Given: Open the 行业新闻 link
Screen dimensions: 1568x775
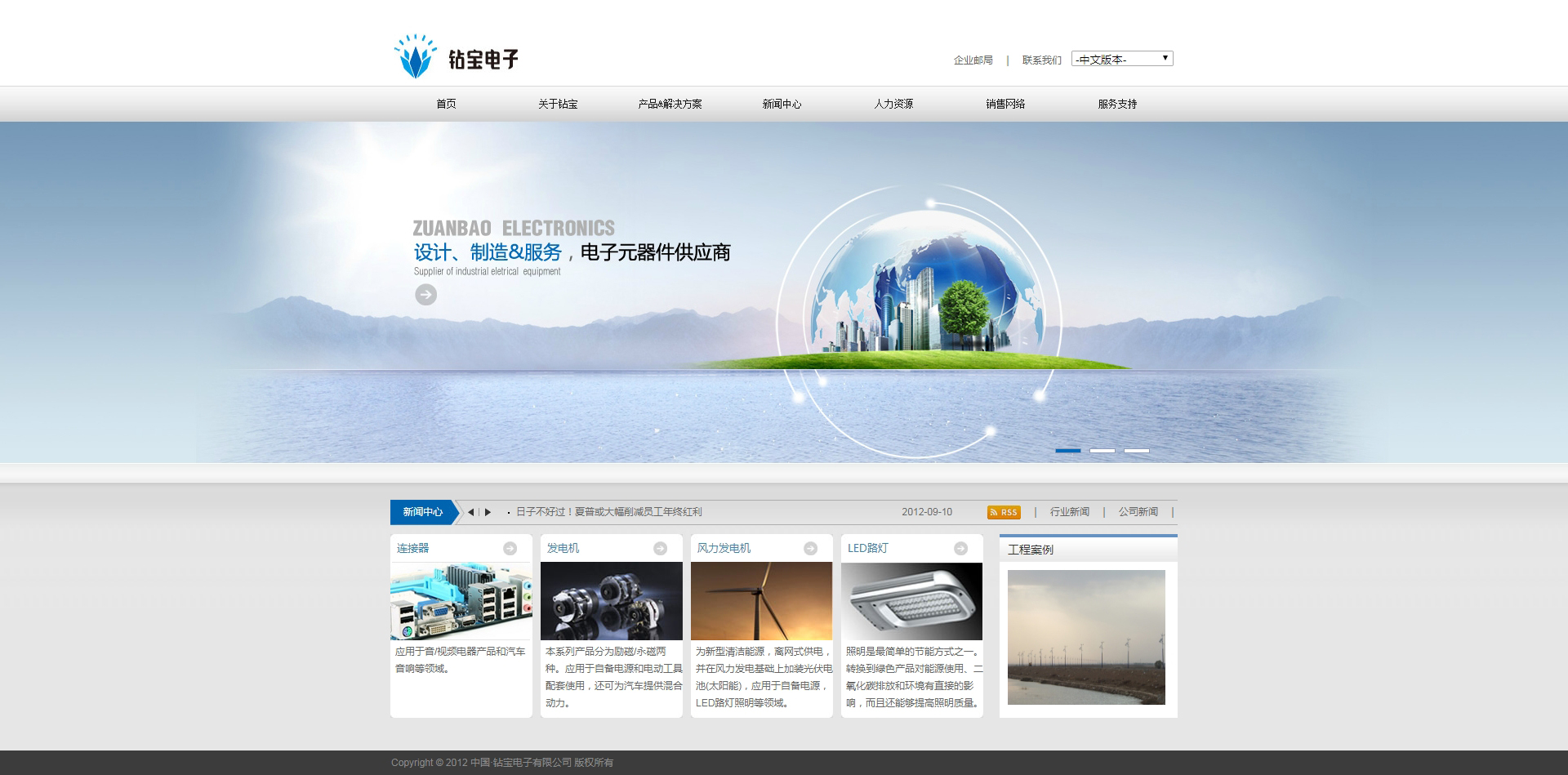Looking at the screenshot, I should click(x=1068, y=512).
